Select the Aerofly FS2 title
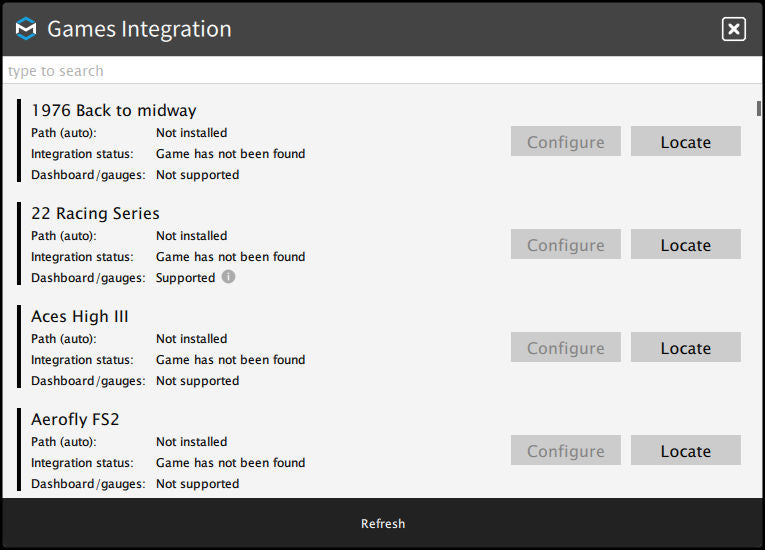Viewport: 765px width, 550px height. pos(75,419)
